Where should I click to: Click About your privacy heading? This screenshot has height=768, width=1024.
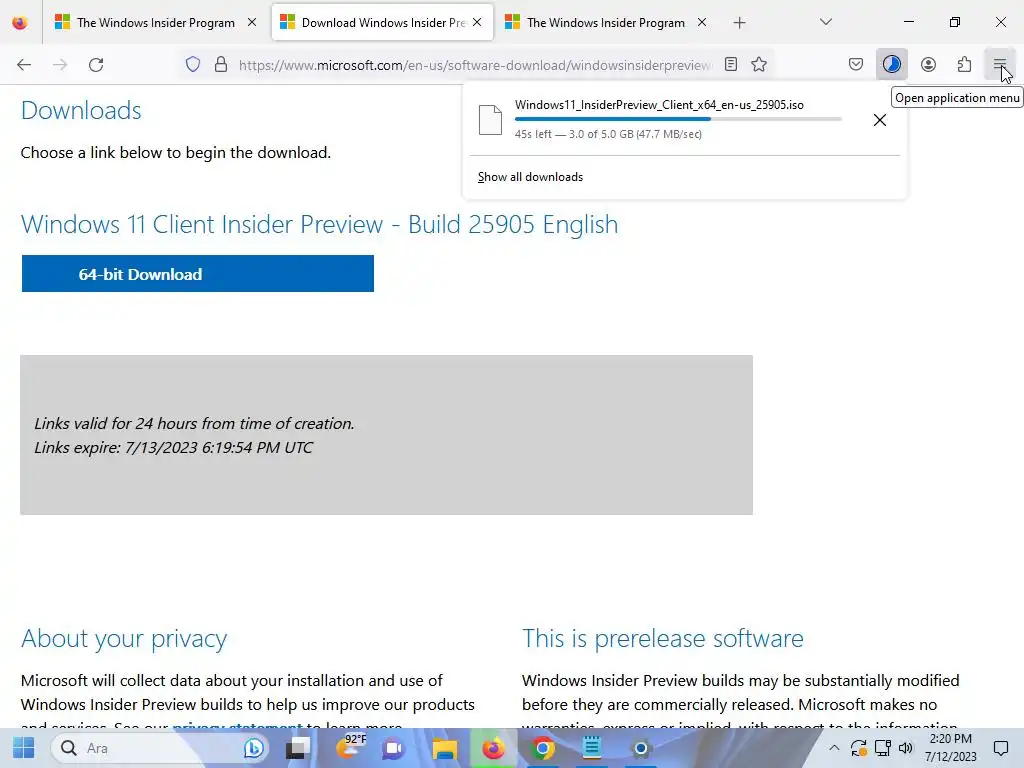point(124,639)
